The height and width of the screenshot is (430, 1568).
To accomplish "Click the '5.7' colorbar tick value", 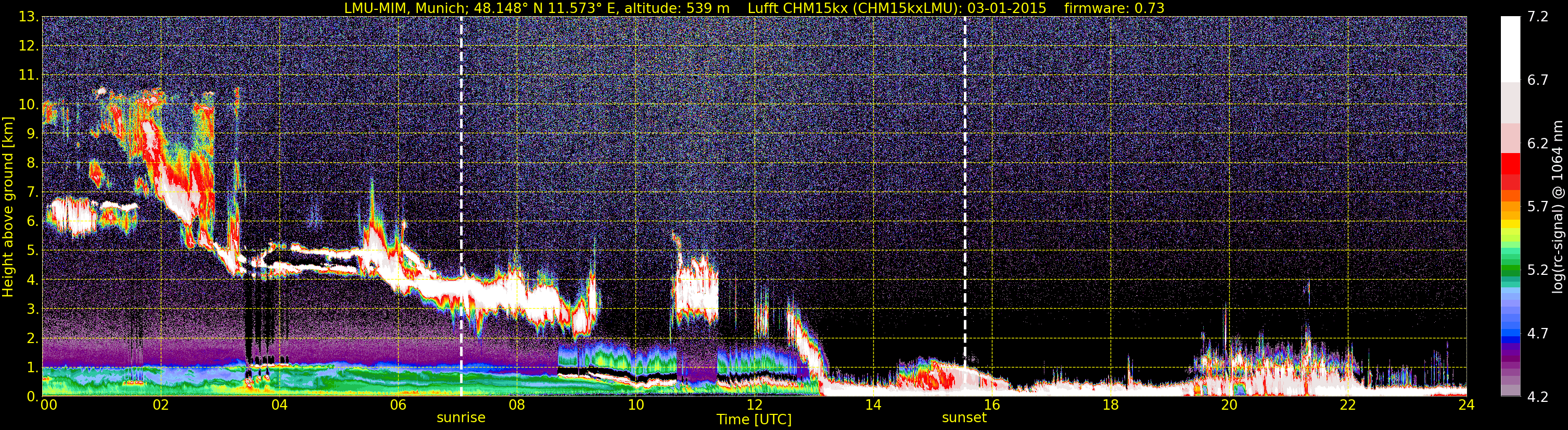I will pos(1538,207).
